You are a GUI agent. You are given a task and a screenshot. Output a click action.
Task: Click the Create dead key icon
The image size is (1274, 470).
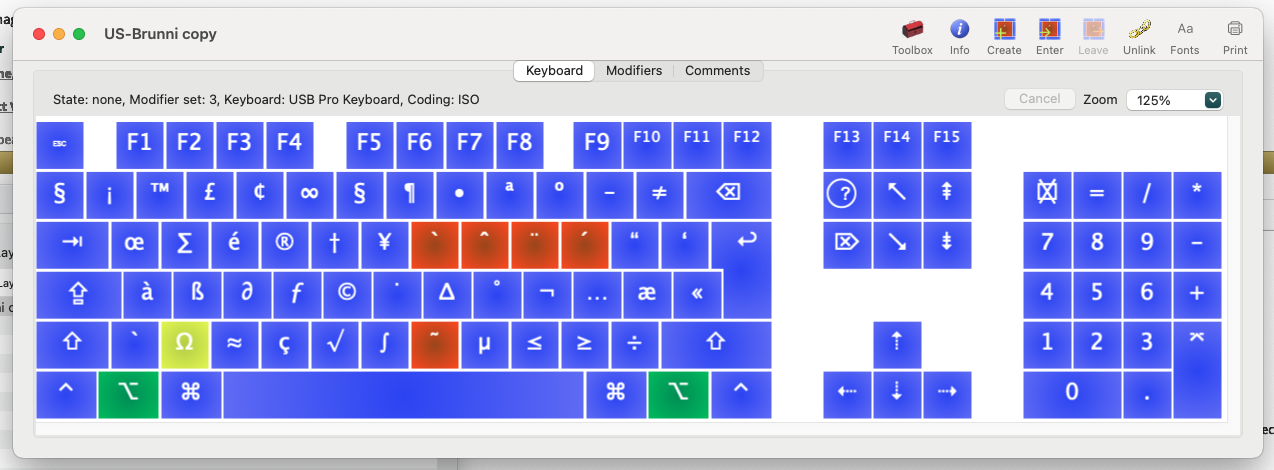click(x=1004, y=37)
